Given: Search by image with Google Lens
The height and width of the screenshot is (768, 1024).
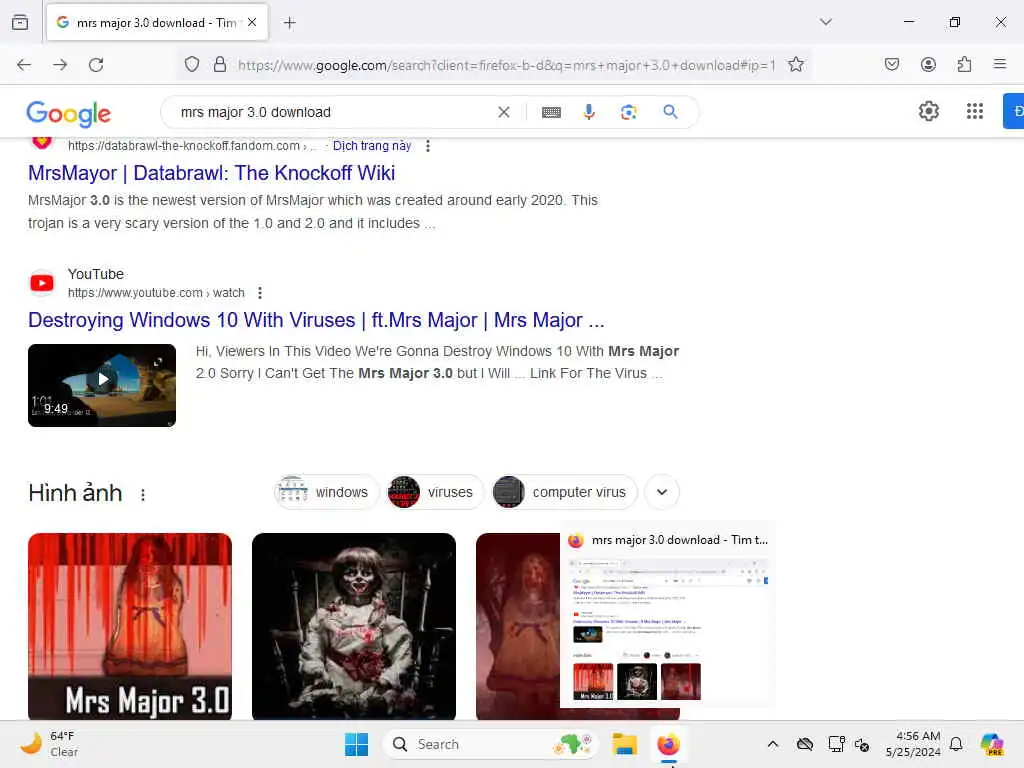Looking at the screenshot, I should pos(628,112).
